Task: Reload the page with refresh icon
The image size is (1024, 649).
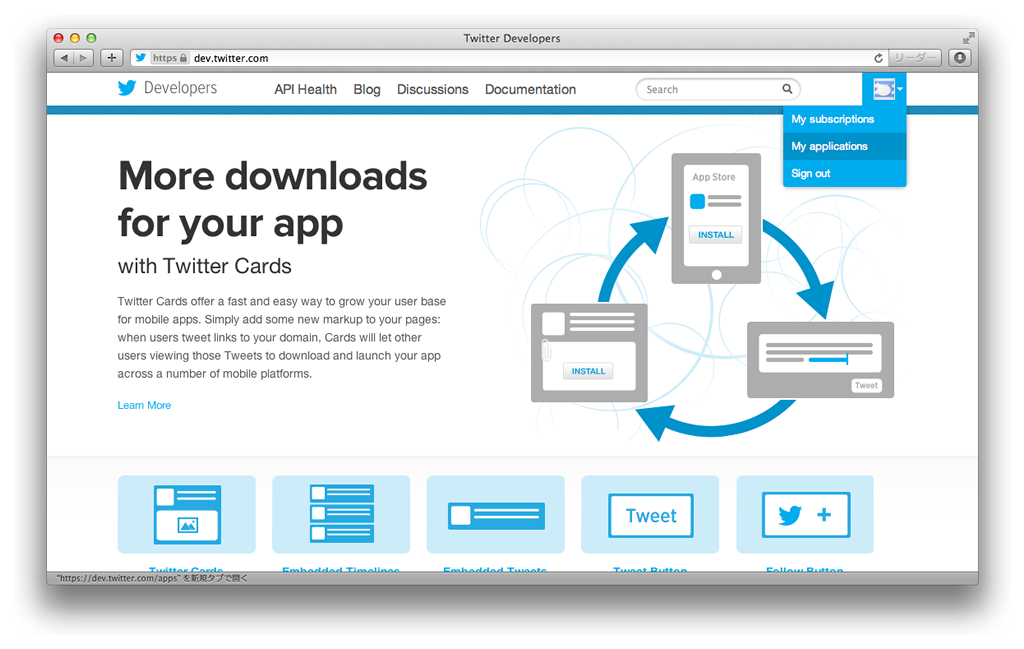Action: [878, 58]
